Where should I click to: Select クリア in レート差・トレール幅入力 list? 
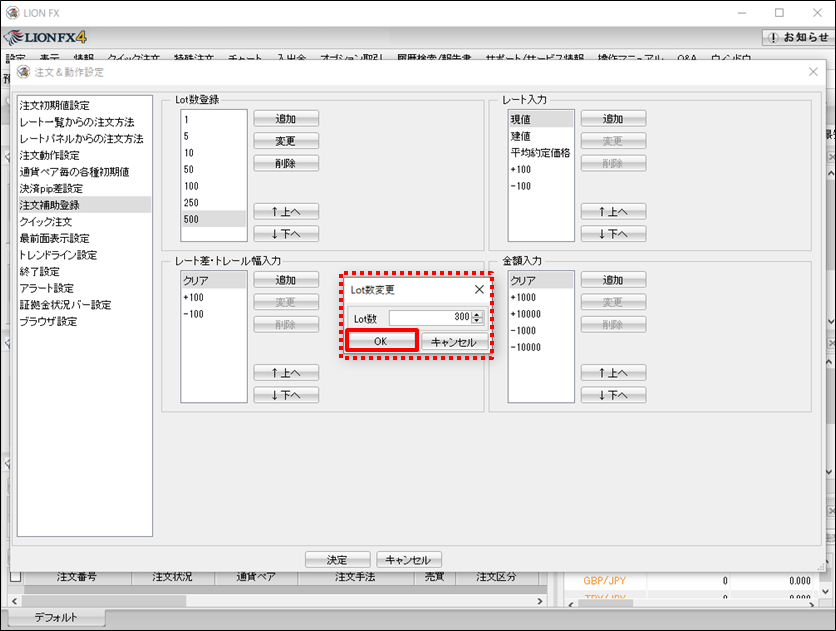point(214,280)
